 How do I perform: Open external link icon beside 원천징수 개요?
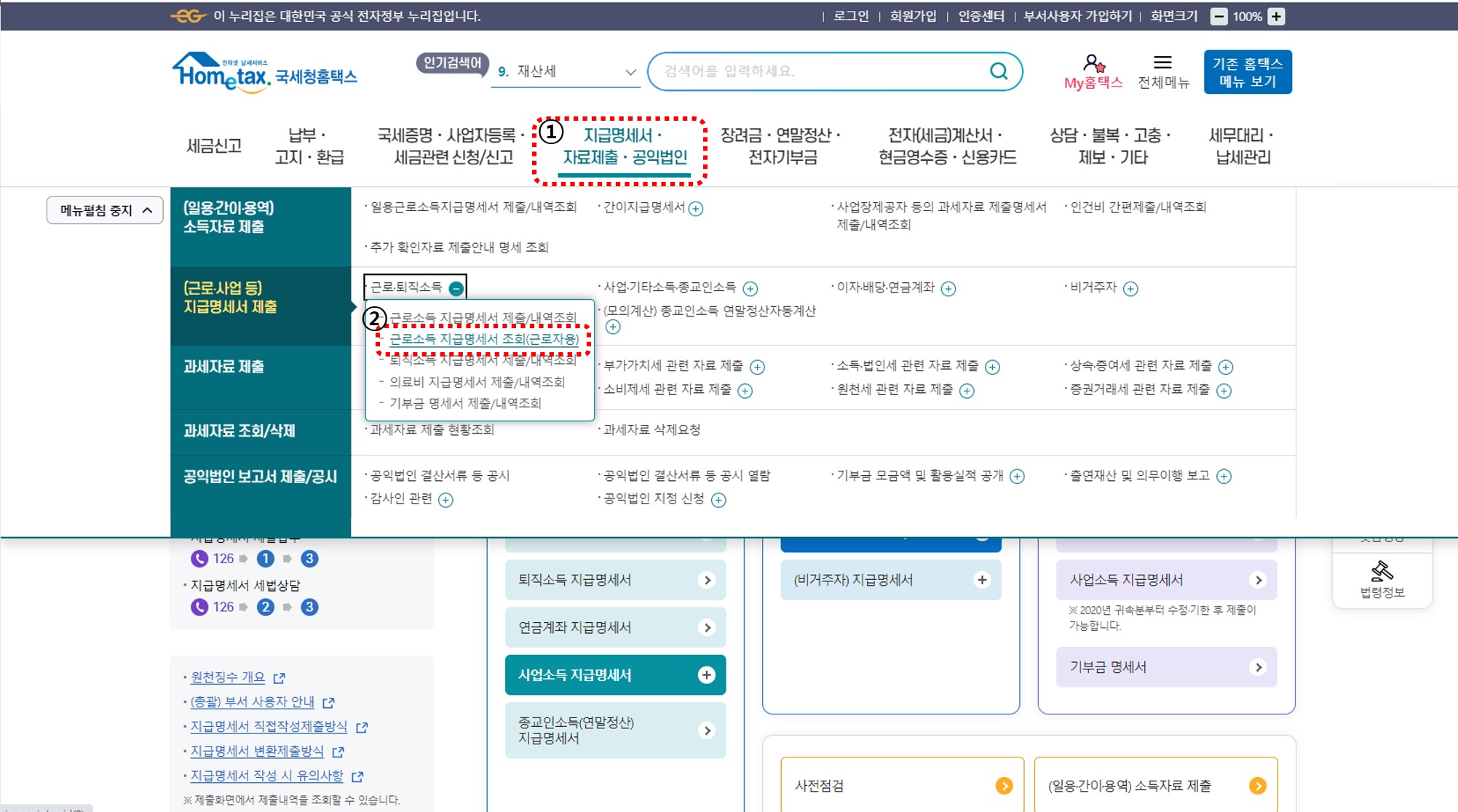click(279, 678)
